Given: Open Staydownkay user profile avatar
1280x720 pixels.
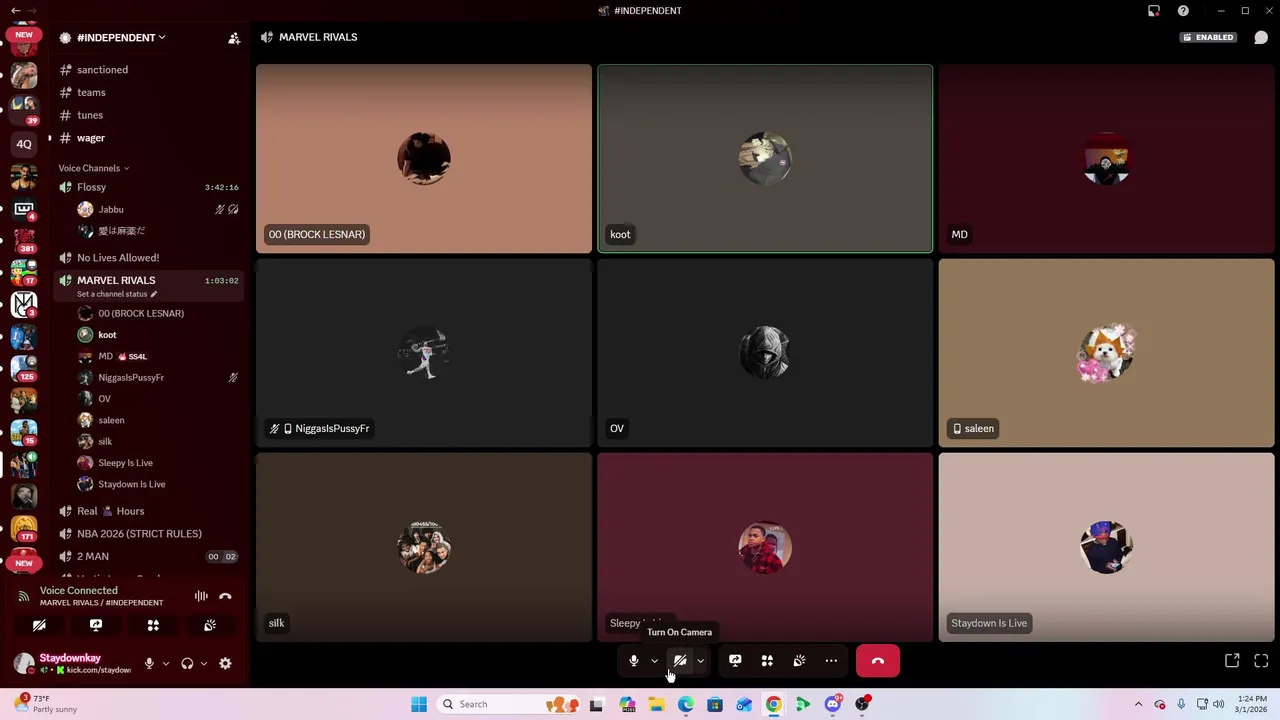Looking at the screenshot, I should [24, 663].
